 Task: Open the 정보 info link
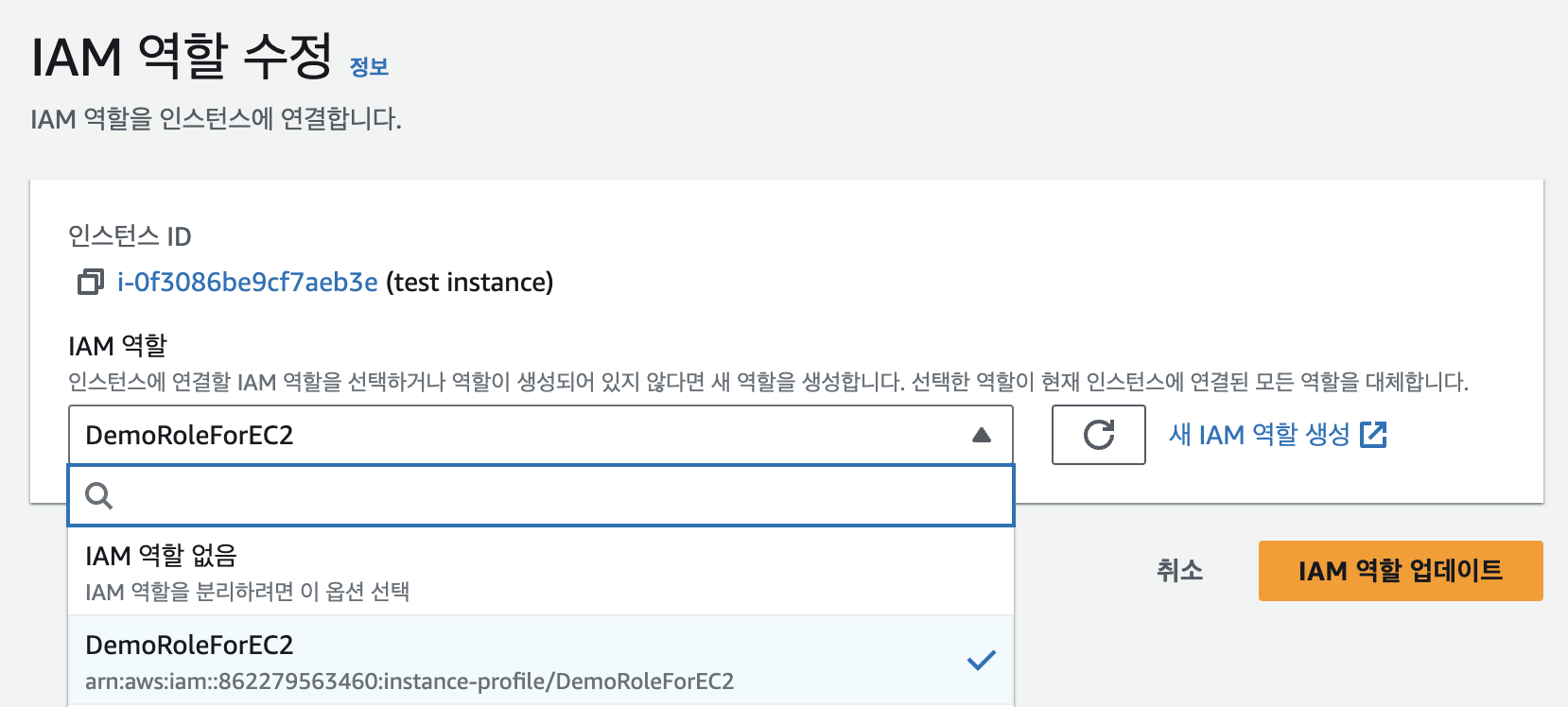click(369, 66)
